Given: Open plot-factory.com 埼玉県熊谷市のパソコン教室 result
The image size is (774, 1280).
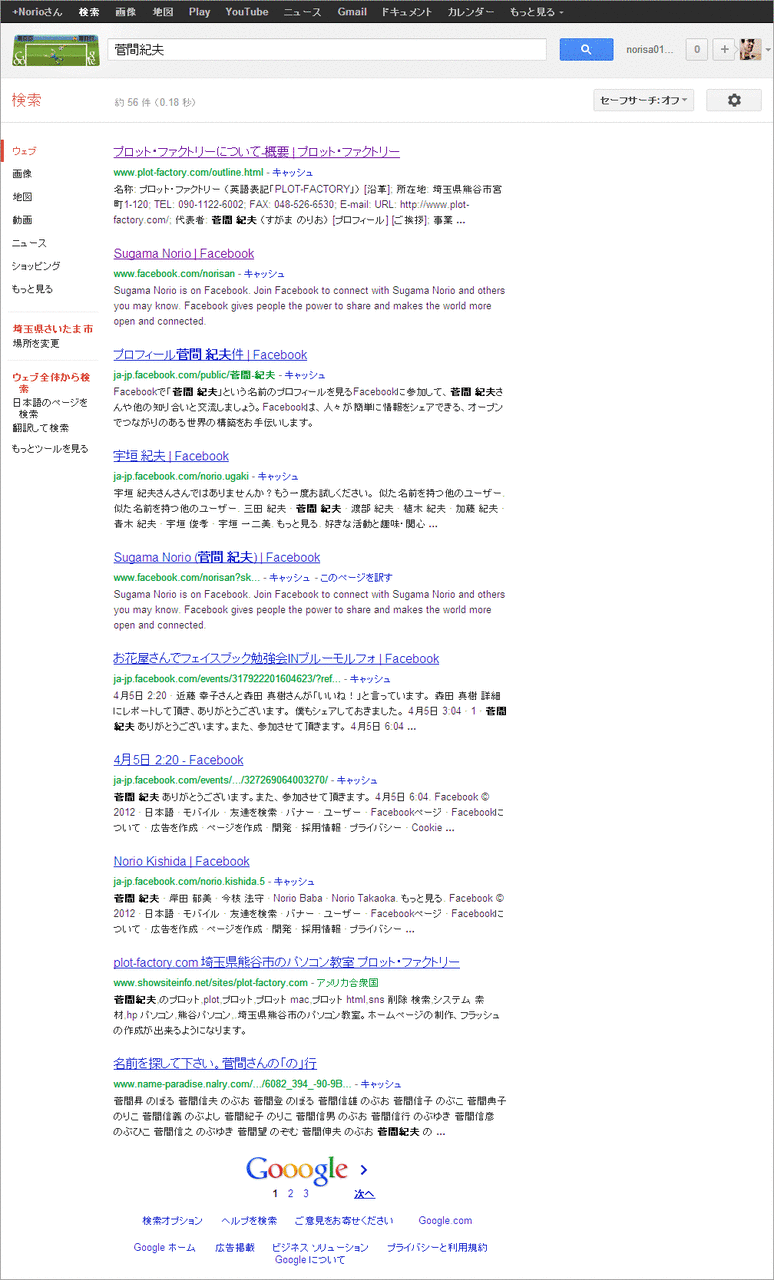Looking at the screenshot, I should pos(286,962).
